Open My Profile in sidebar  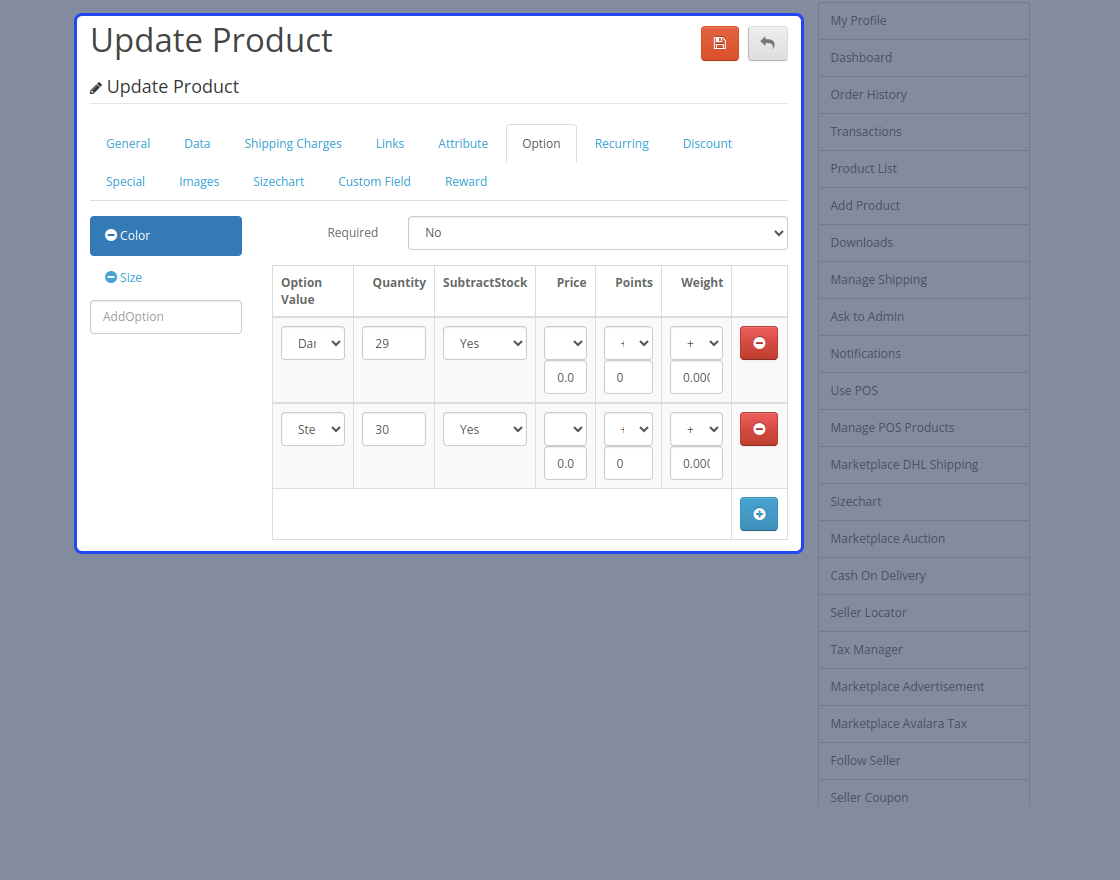coord(924,21)
